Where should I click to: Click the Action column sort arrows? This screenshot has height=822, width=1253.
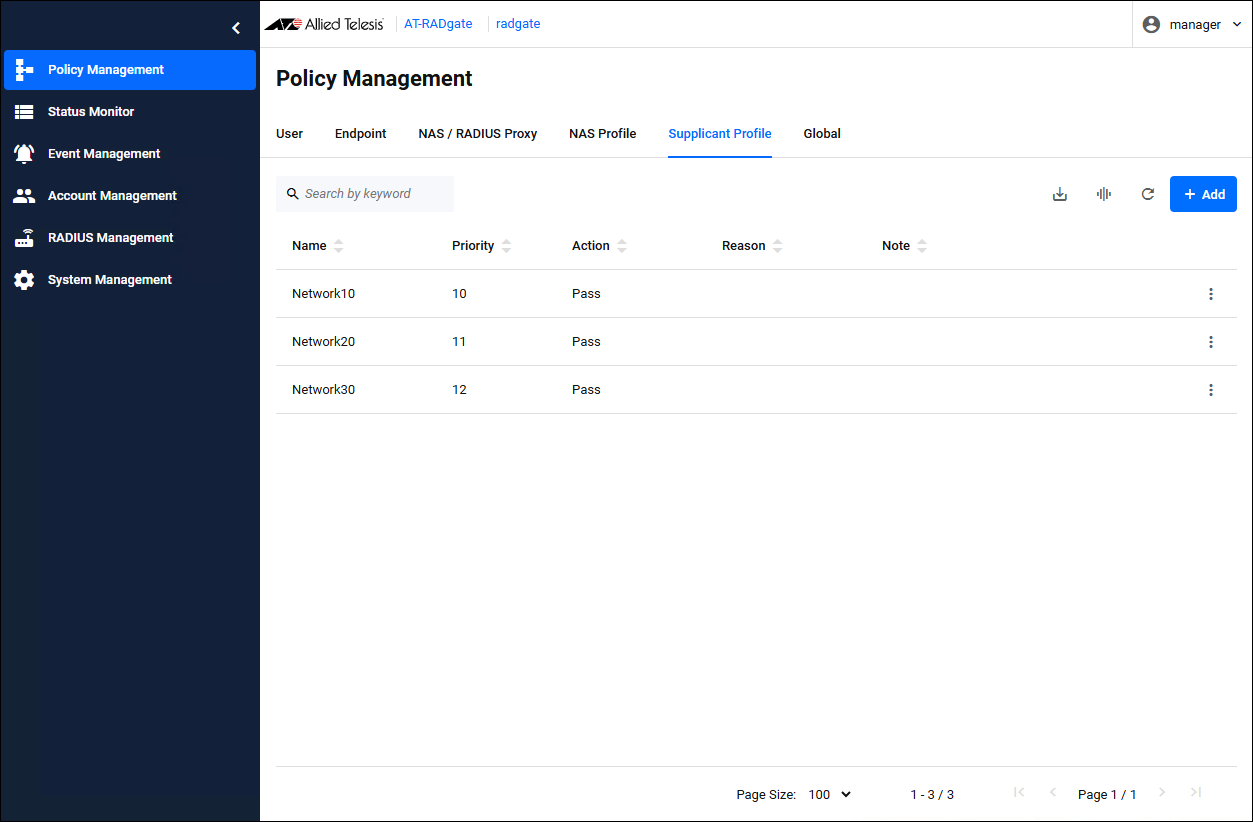(622, 246)
